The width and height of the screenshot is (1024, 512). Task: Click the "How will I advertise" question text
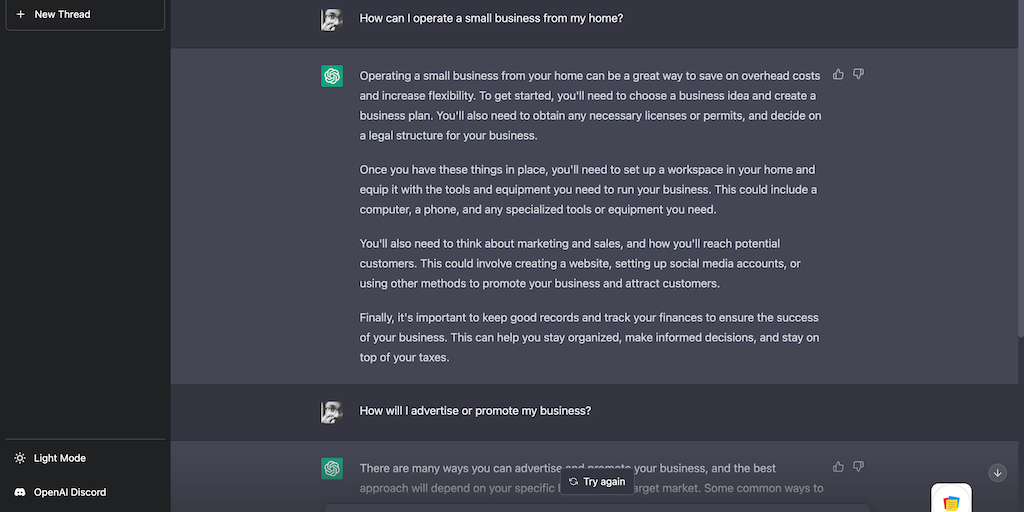475,411
